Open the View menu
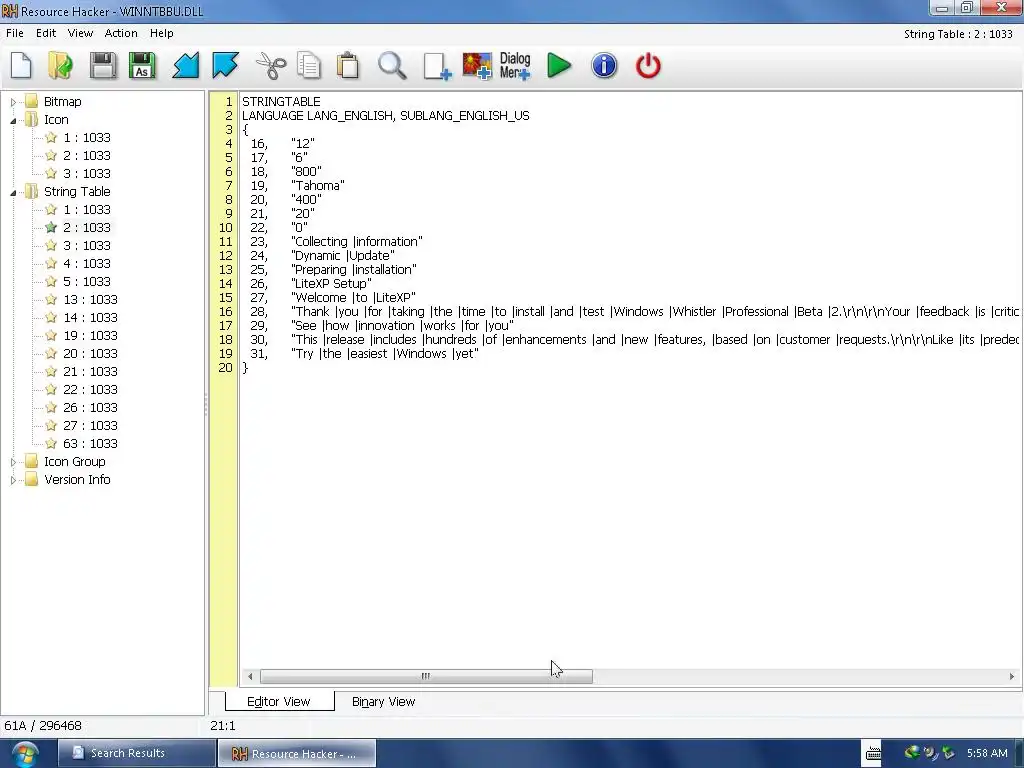The image size is (1024, 768). pos(80,33)
